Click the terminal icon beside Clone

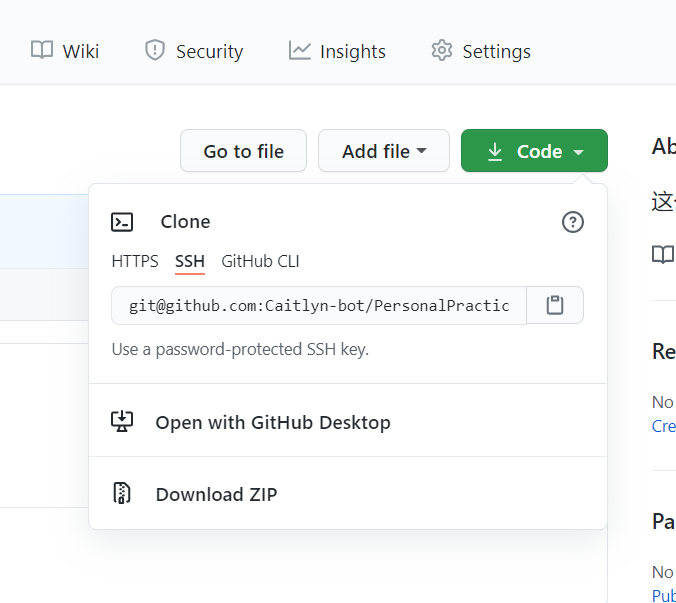[122, 222]
